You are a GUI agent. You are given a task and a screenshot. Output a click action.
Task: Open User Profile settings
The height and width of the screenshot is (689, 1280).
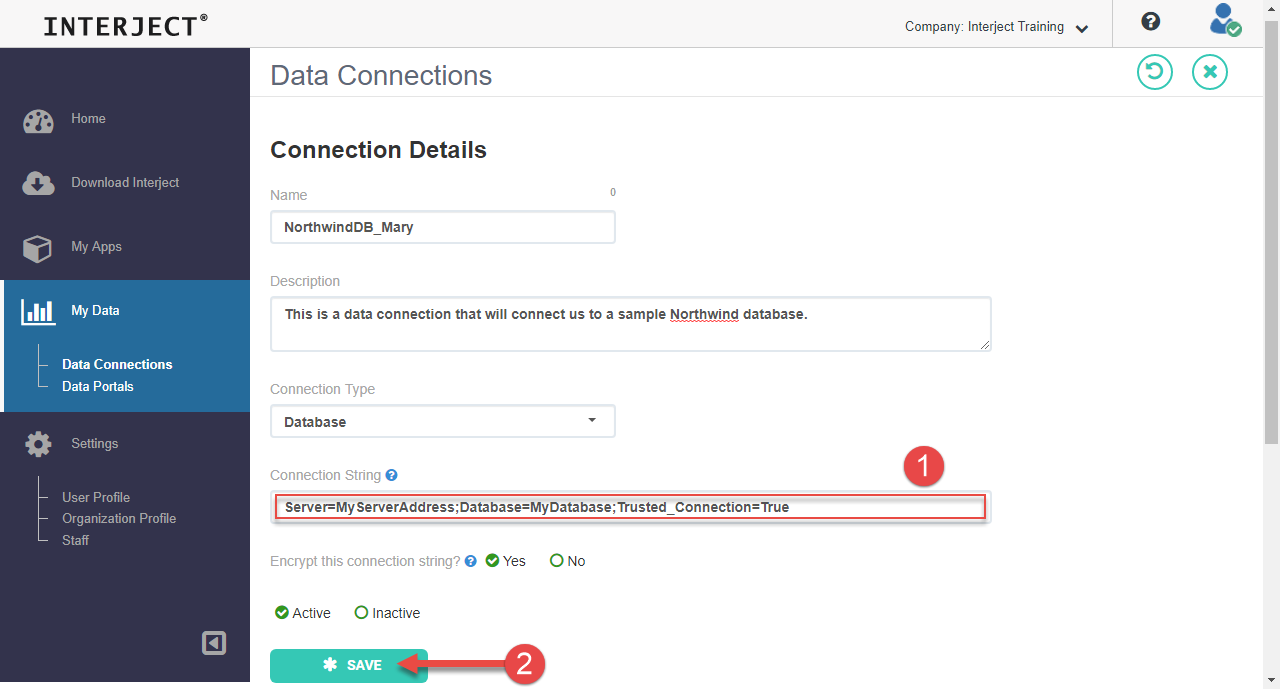[x=96, y=497]
